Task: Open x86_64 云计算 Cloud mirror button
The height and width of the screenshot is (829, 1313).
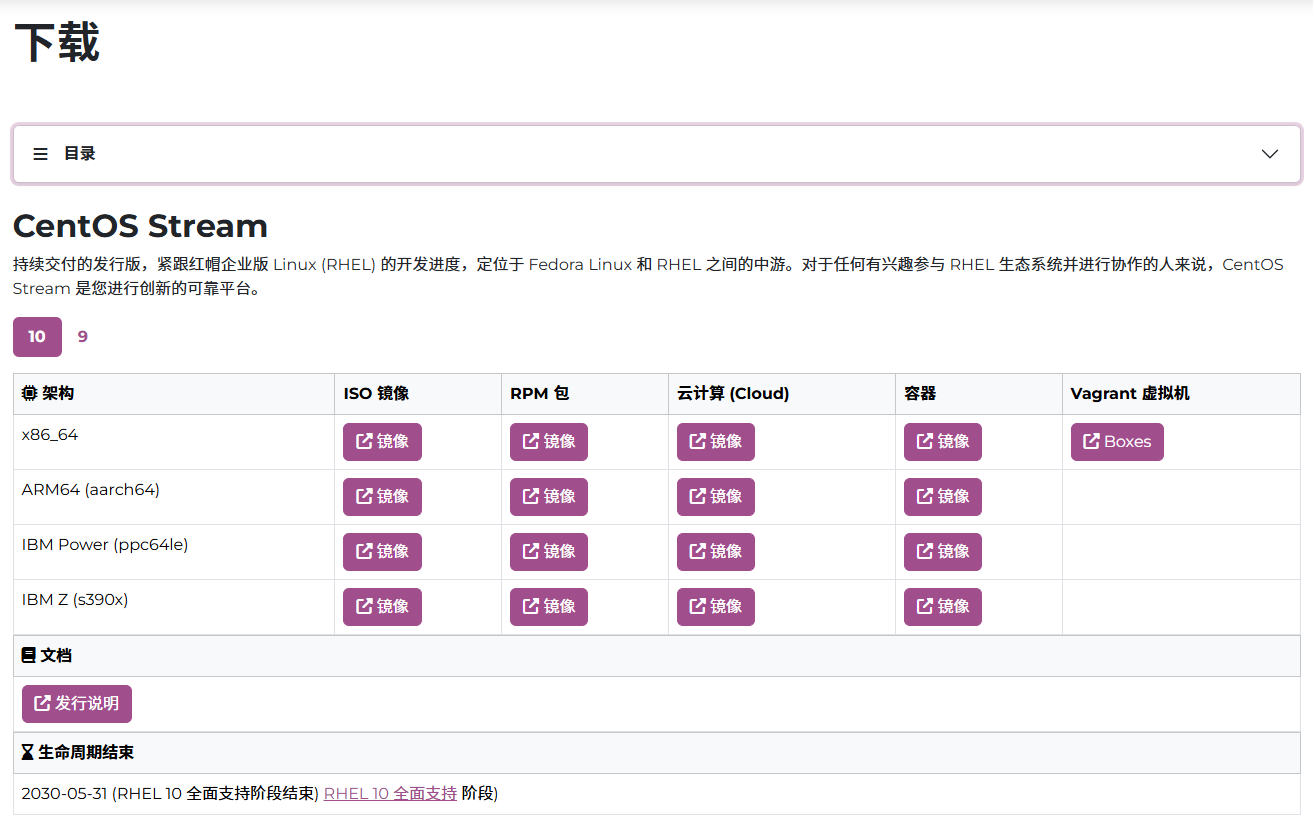Action: coord(716,442)
